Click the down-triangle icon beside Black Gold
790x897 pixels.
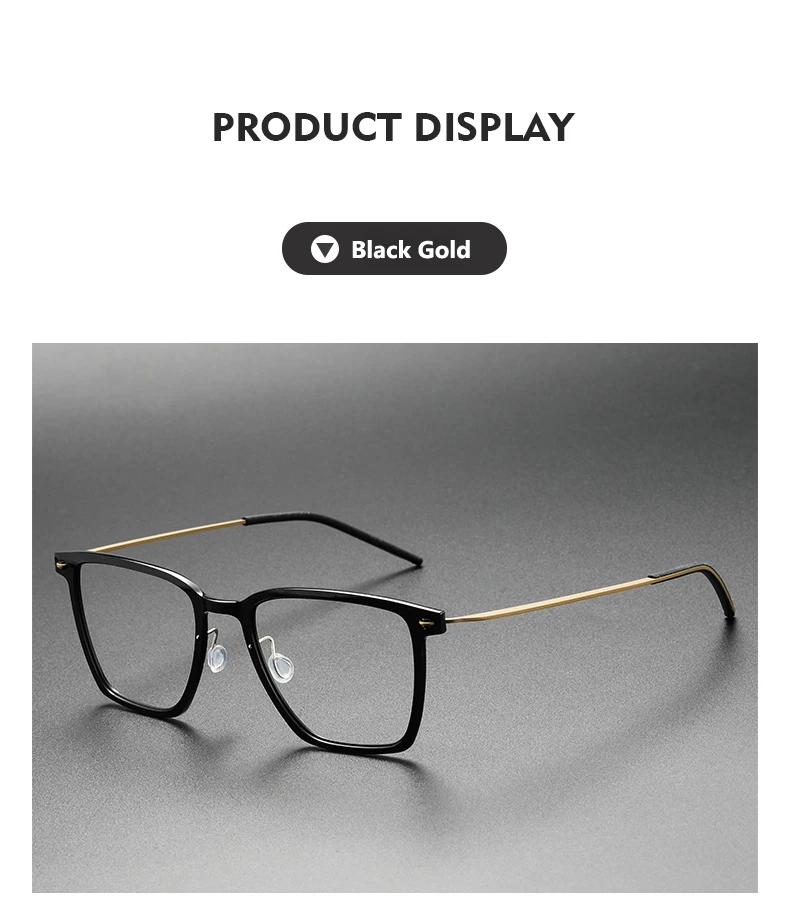324,249
